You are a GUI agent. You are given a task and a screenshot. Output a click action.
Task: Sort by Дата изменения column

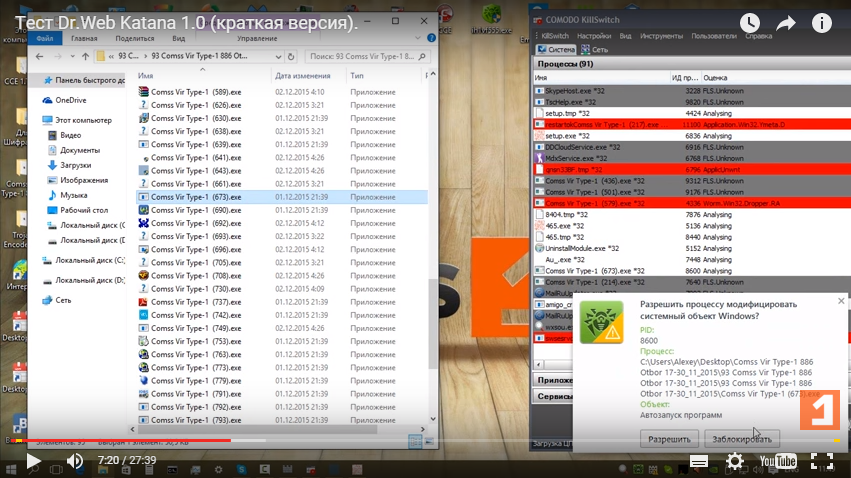302,76
